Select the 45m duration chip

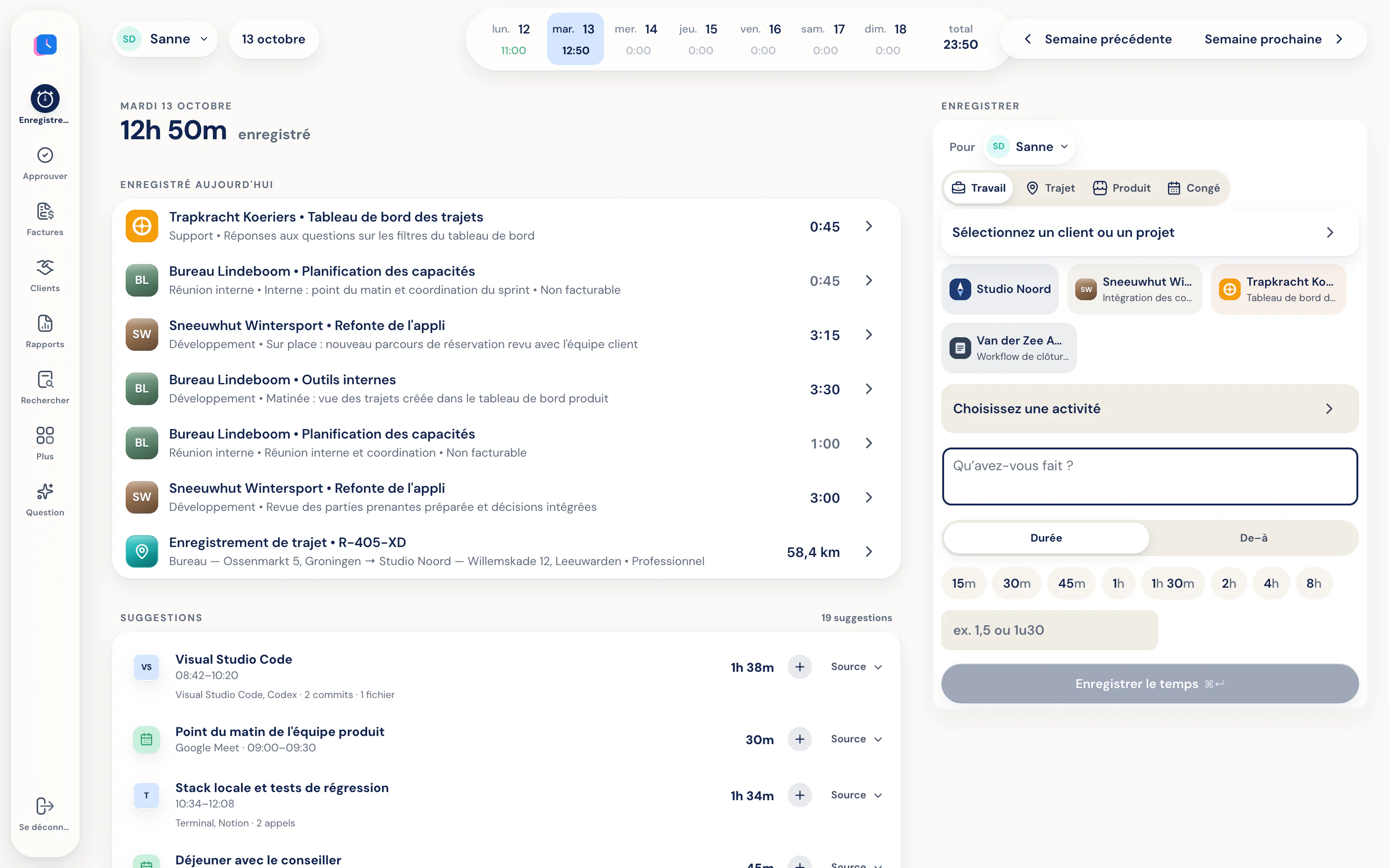pyautogui.click(x=1071, y=583)
